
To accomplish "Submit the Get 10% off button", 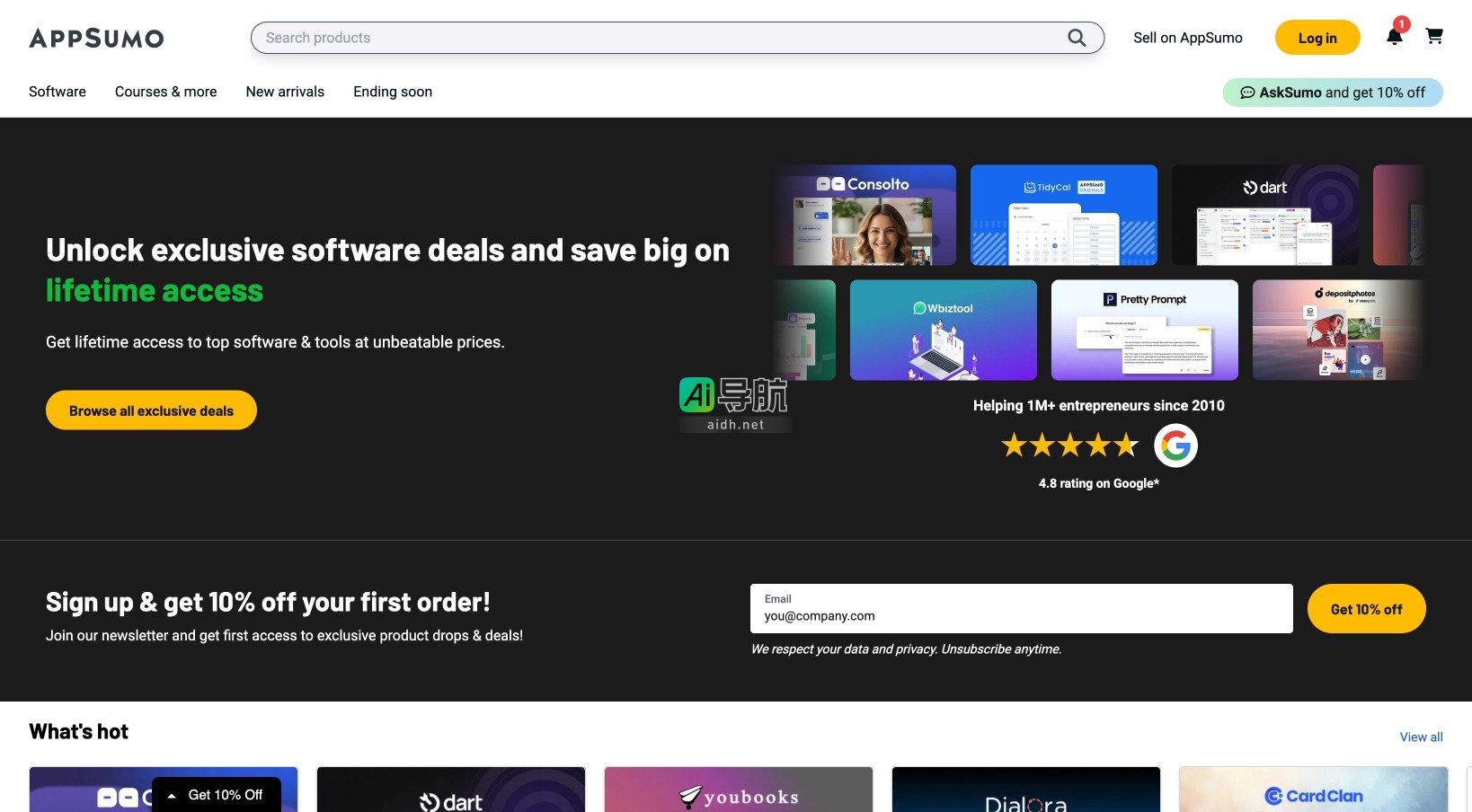I will coord(1366,609).
